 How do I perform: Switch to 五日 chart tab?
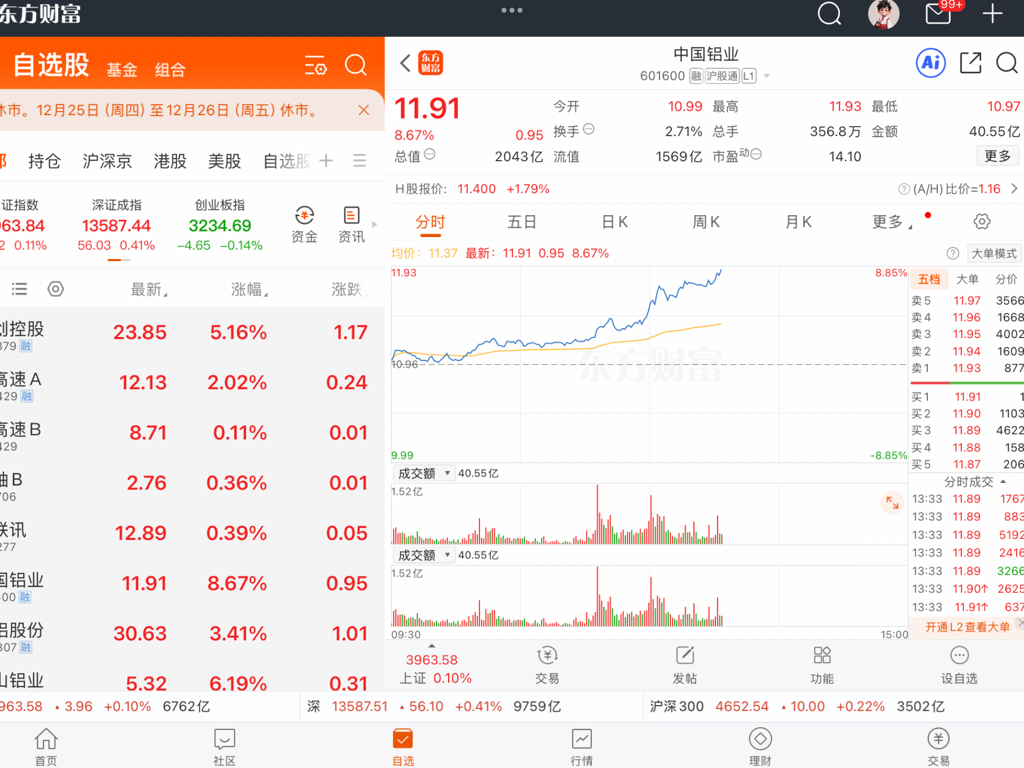(x=522, y=222)
